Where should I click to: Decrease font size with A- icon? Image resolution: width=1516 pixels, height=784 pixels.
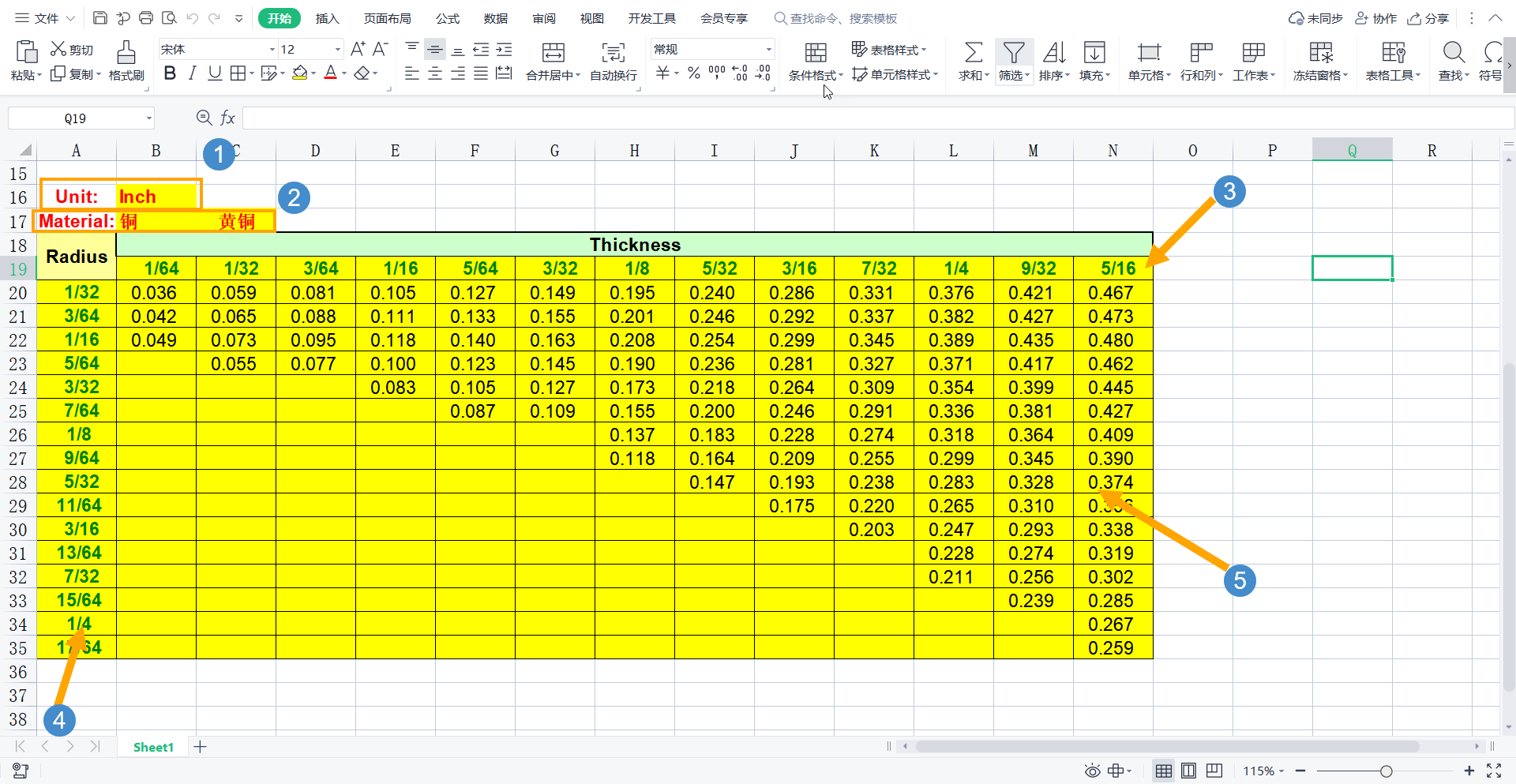tap(380, 49)
